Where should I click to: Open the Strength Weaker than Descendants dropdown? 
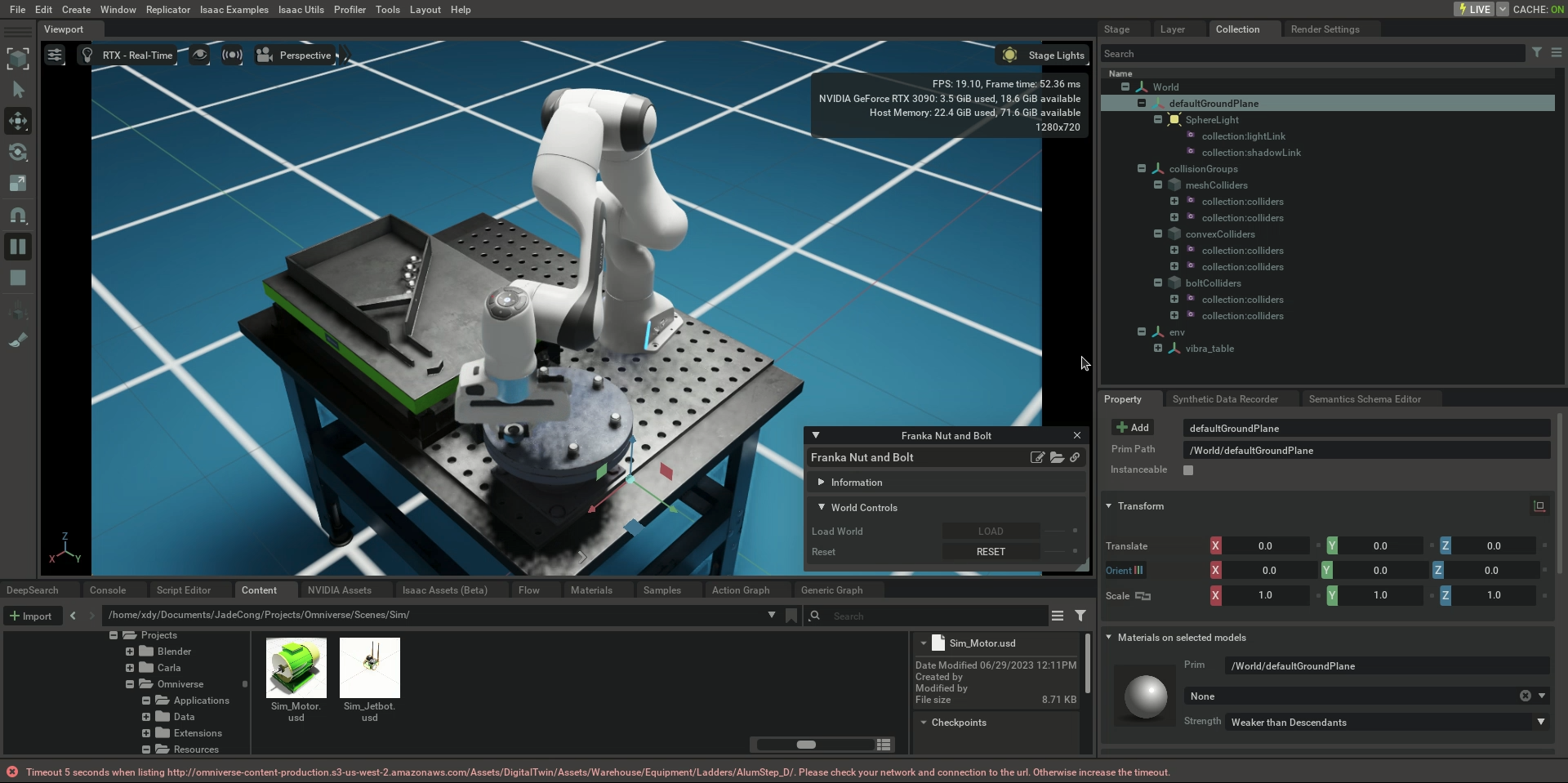pyautogui.click(x=1387, y=722)
